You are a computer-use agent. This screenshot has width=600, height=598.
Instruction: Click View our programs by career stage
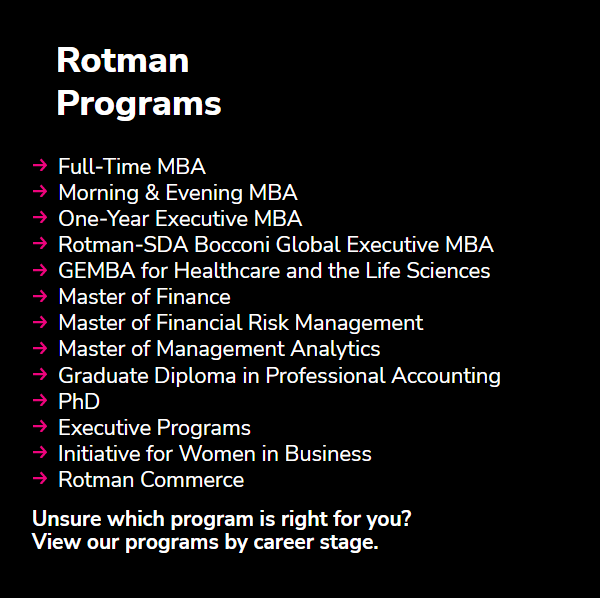pyautogui.click(x=205, y=542)
